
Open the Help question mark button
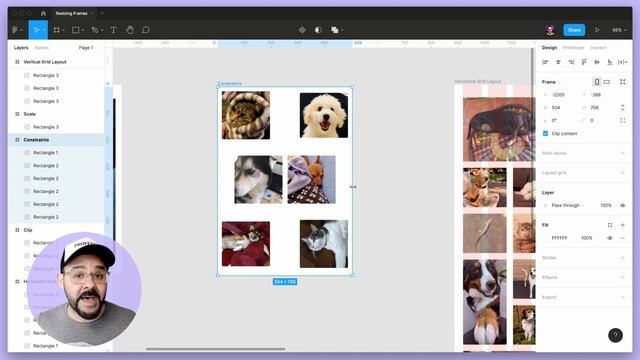(x=615, y=336)
